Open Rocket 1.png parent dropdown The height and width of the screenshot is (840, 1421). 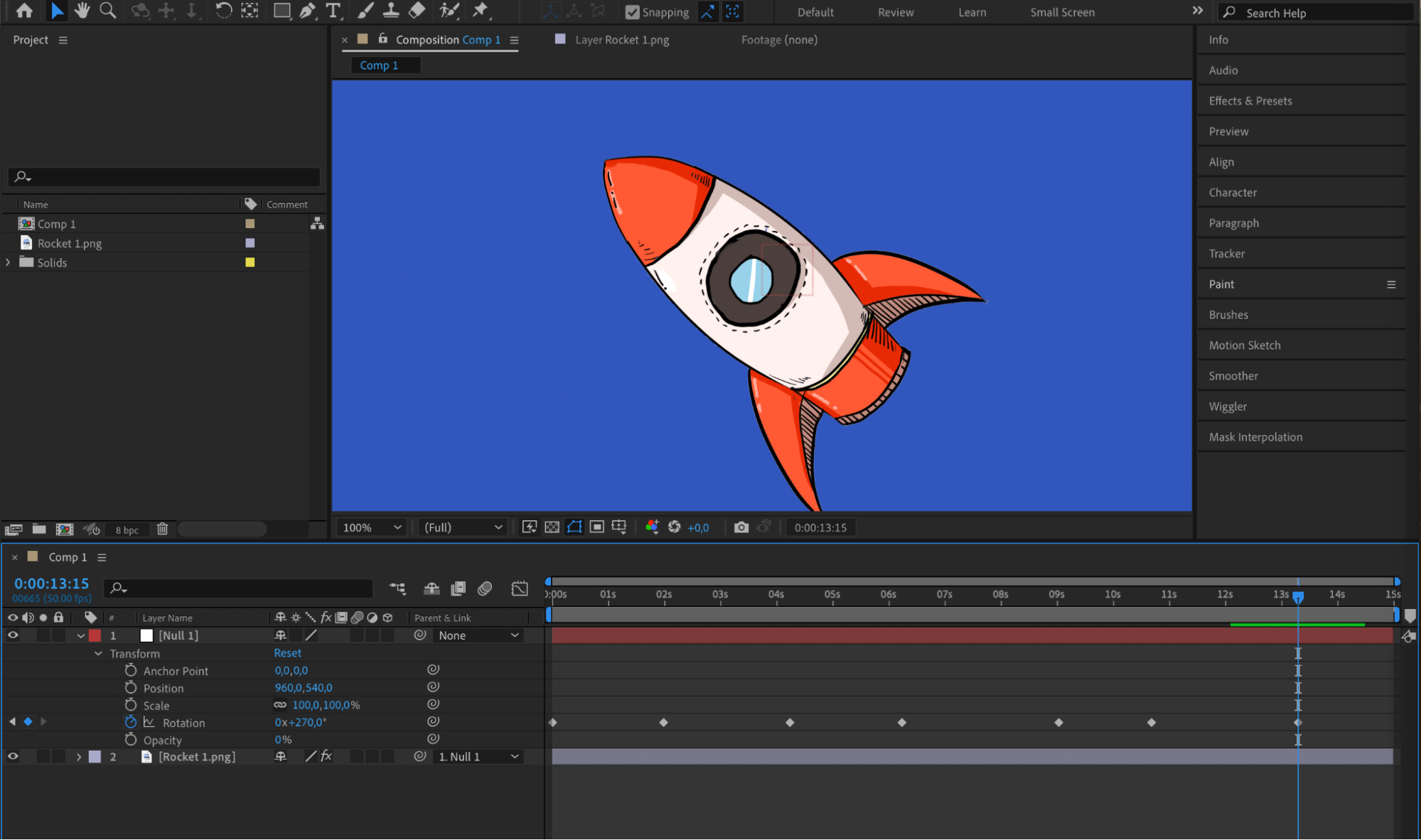click(478, 757)
